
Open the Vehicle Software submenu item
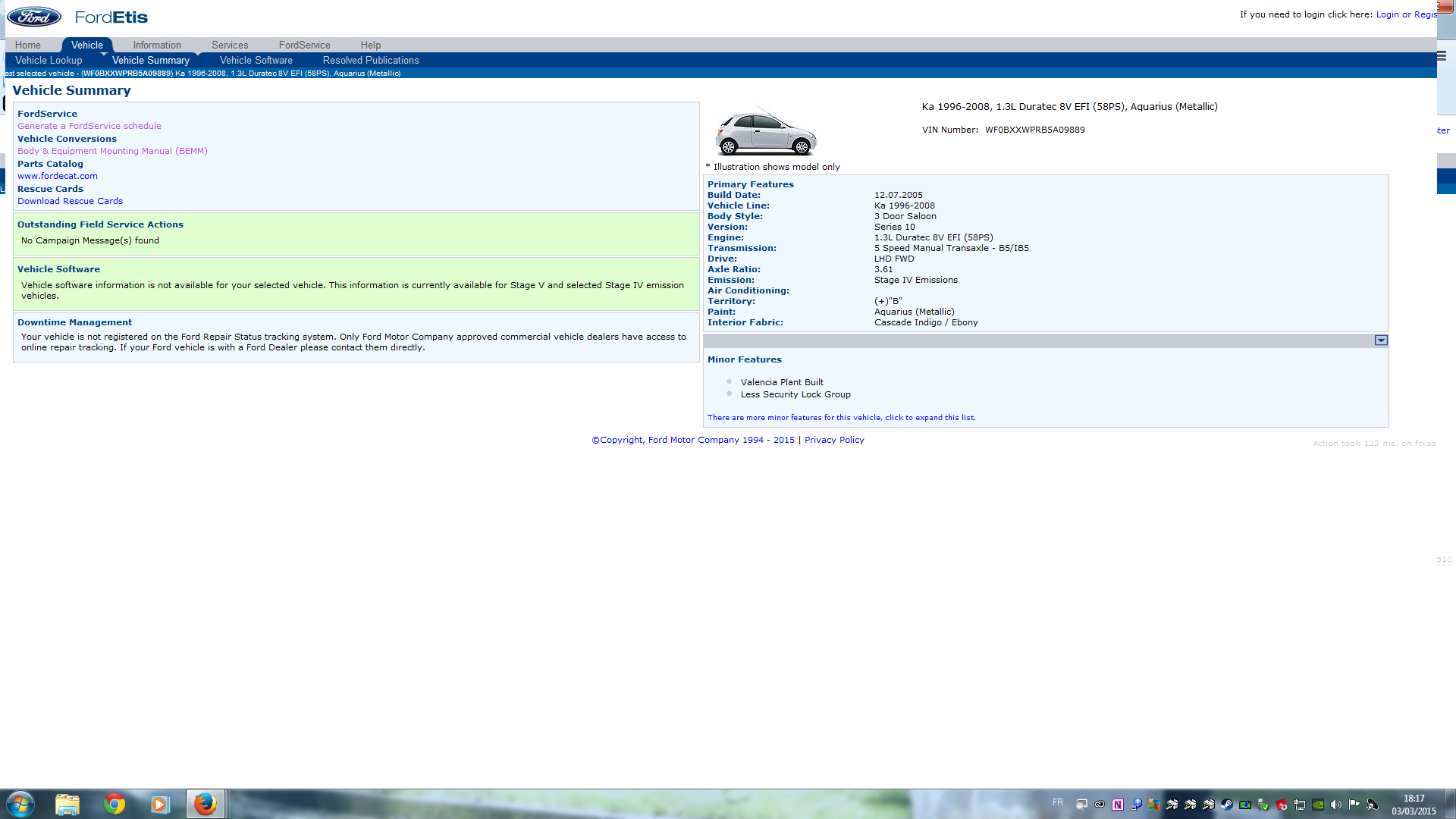[x=256, y=60]
